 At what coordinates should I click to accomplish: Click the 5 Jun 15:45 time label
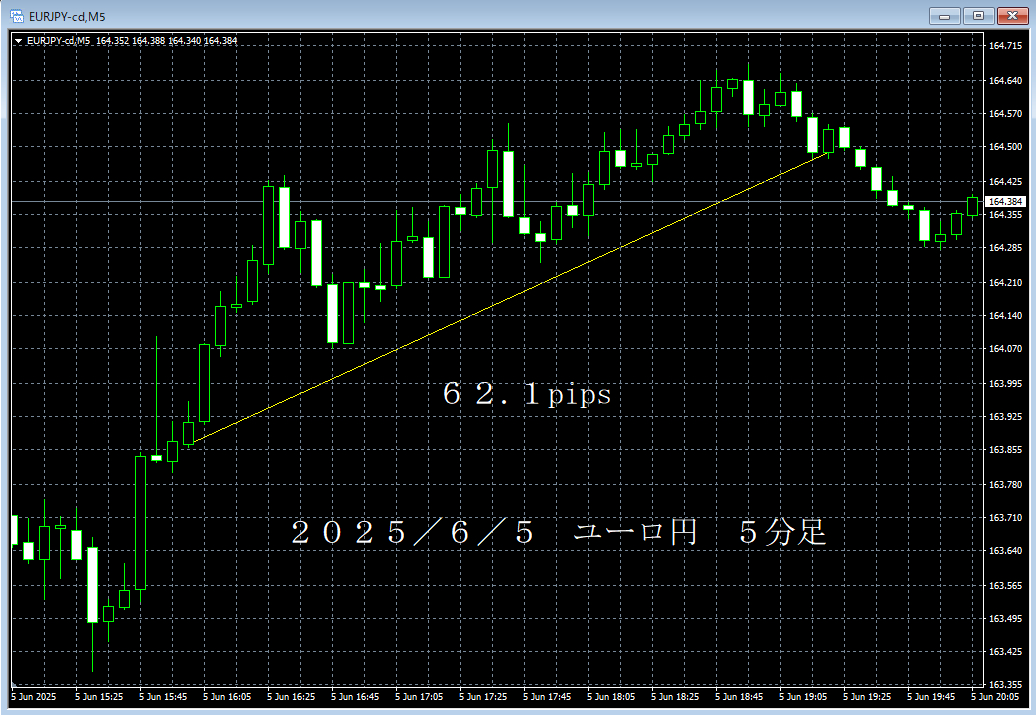pyautogui.click(x=163, y=697)
